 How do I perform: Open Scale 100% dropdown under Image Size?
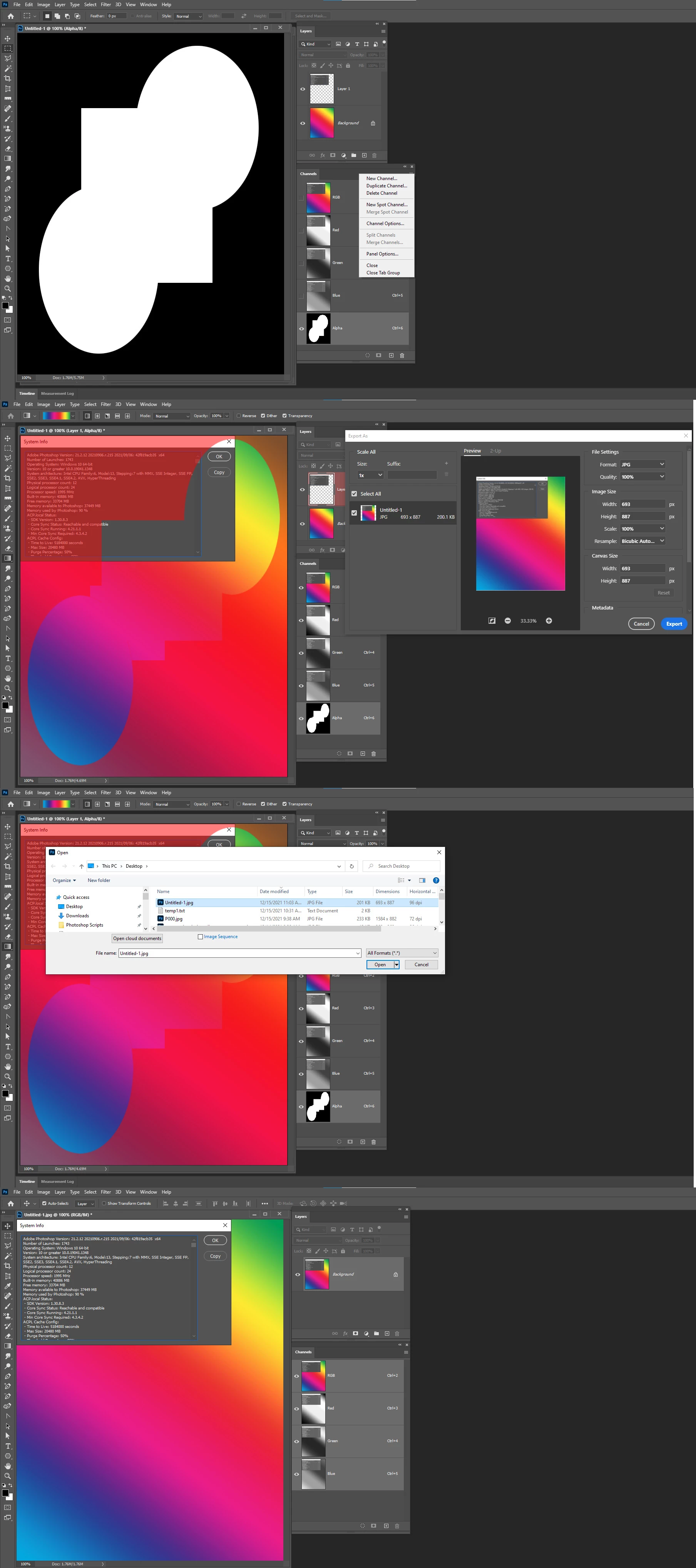click(642, 528)
